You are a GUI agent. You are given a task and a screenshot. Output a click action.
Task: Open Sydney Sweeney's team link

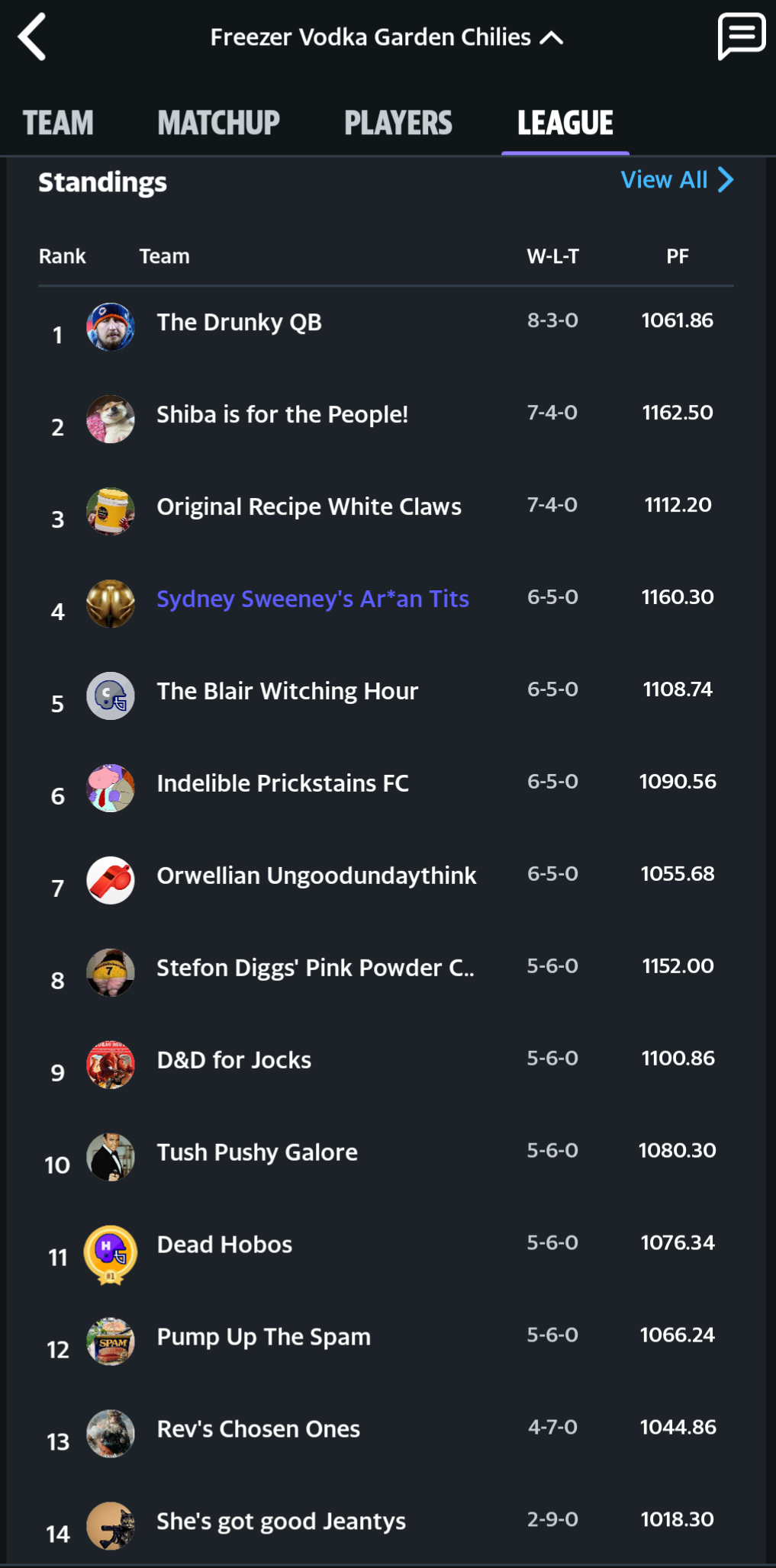point(313,599)
